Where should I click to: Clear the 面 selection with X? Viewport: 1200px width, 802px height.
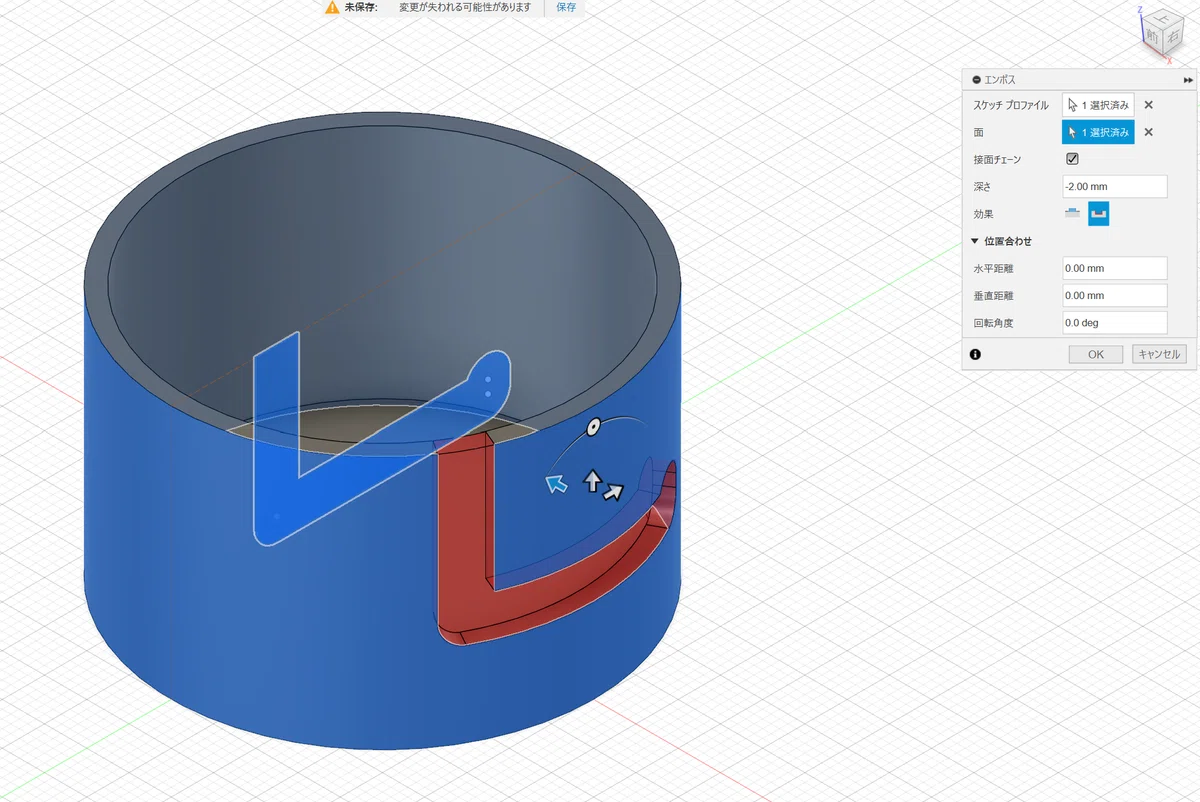coord(1148,132)
